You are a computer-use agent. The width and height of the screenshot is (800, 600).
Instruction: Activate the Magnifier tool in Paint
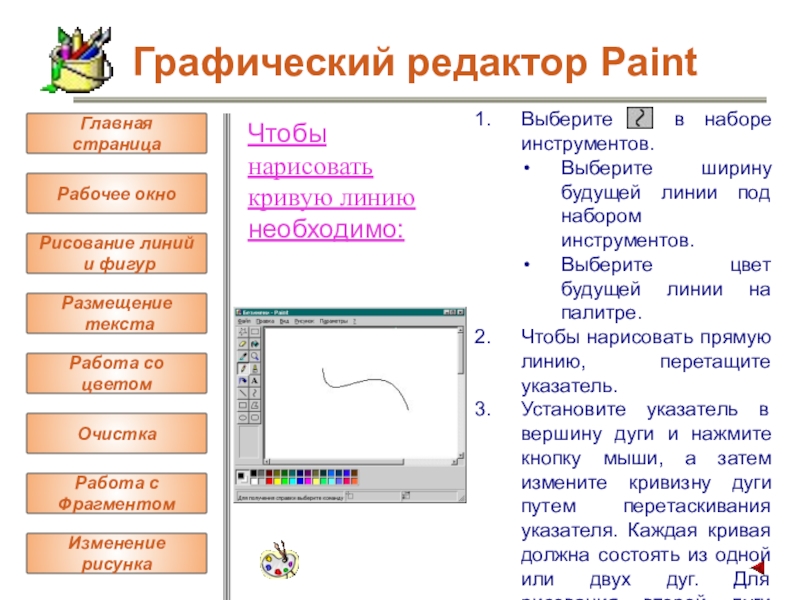(x=255, y=356)
